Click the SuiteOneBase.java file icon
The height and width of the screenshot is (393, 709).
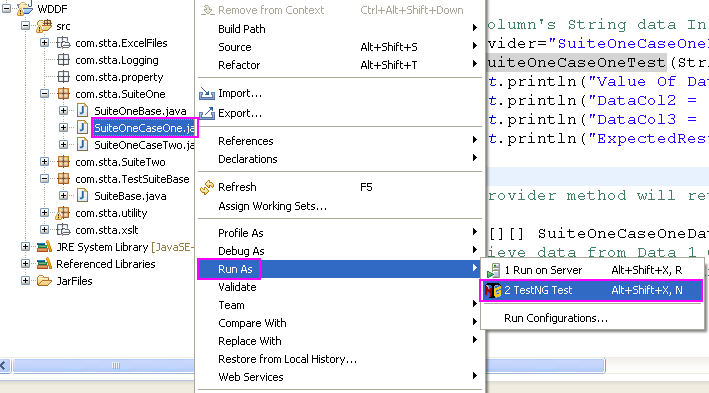pos(82,111)
